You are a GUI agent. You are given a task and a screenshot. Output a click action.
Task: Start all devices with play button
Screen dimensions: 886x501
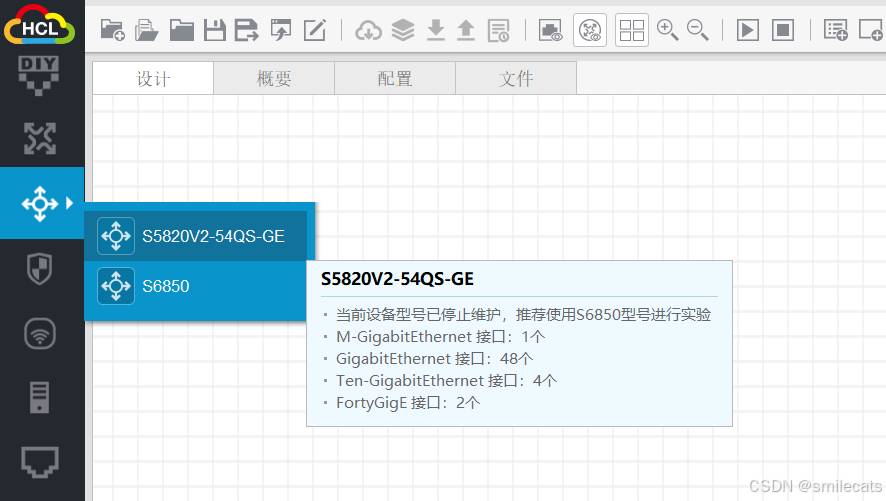(747, 30)
